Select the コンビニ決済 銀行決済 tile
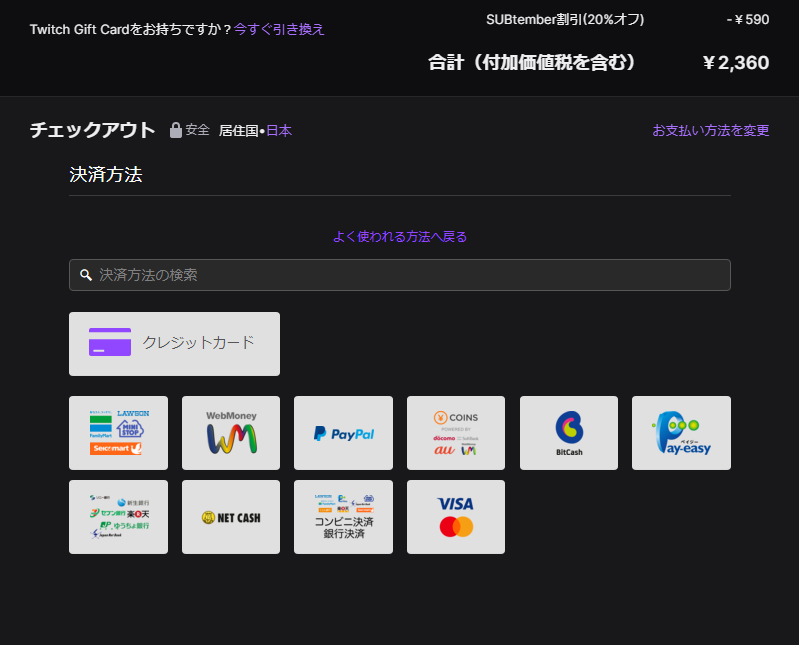The height and width of the screenshot is (645, 799). [x=343, y=517]
